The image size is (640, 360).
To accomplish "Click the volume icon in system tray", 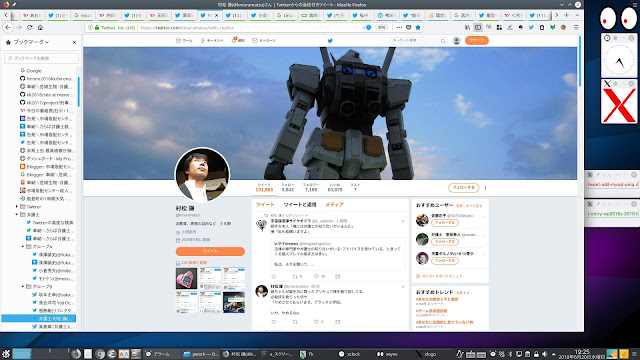I will click(544, 354).
